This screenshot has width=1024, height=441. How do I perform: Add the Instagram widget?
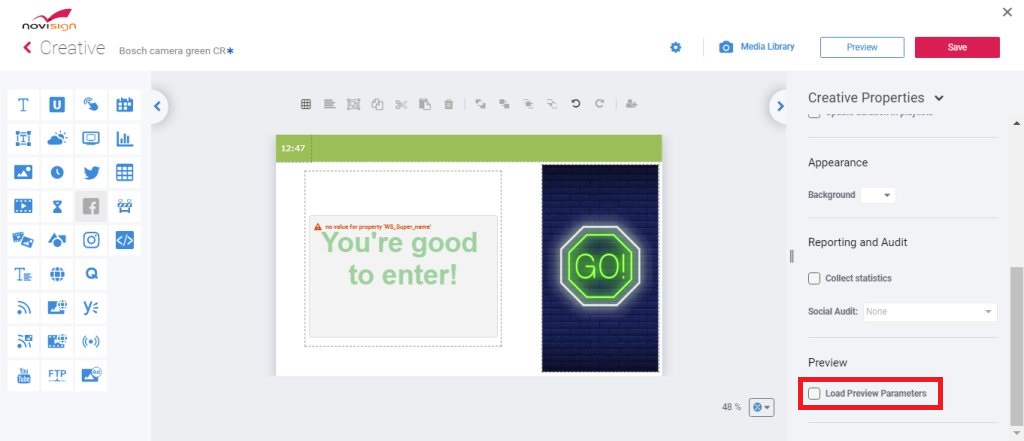point(91,240)
